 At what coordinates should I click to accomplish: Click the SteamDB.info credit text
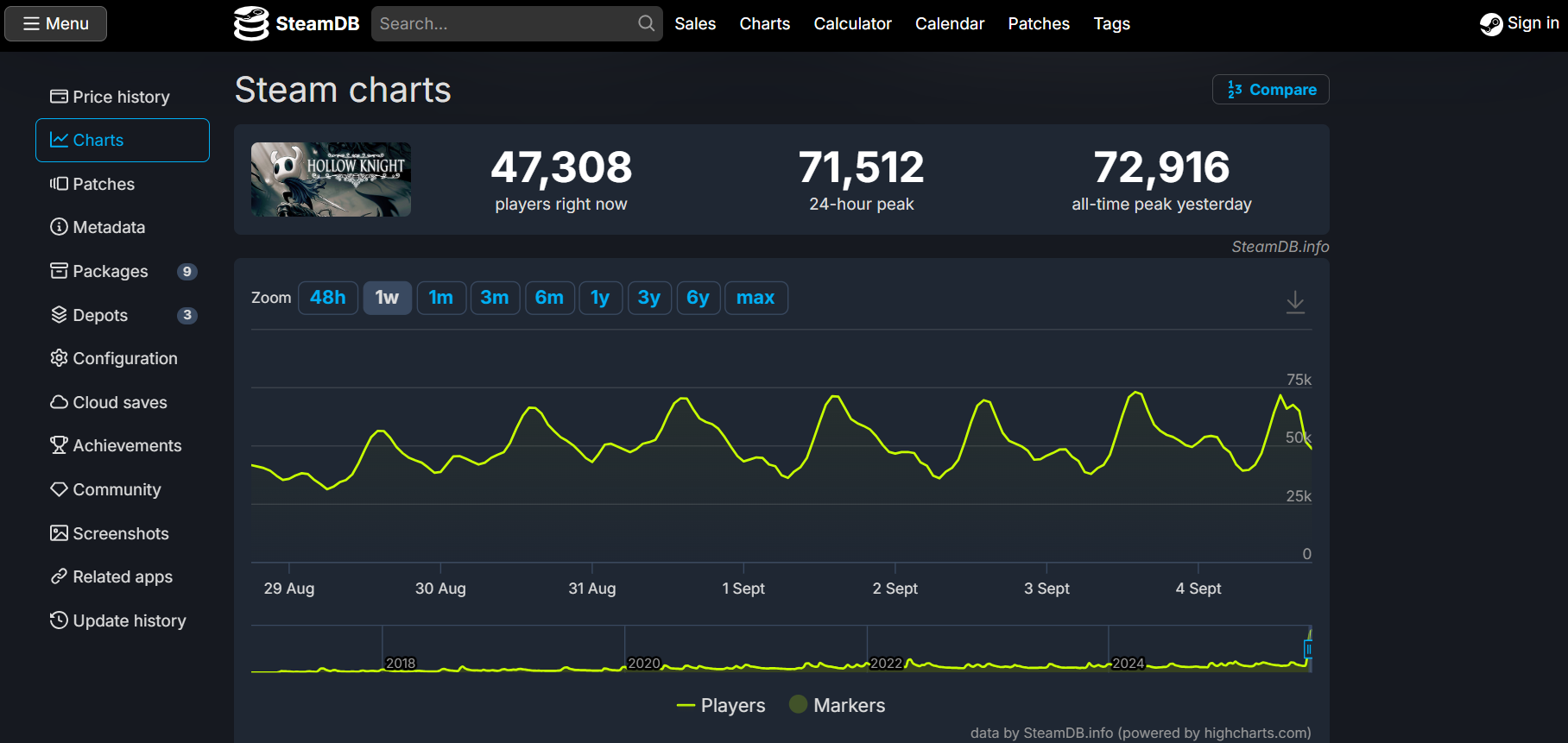(x=1280, y=247)
